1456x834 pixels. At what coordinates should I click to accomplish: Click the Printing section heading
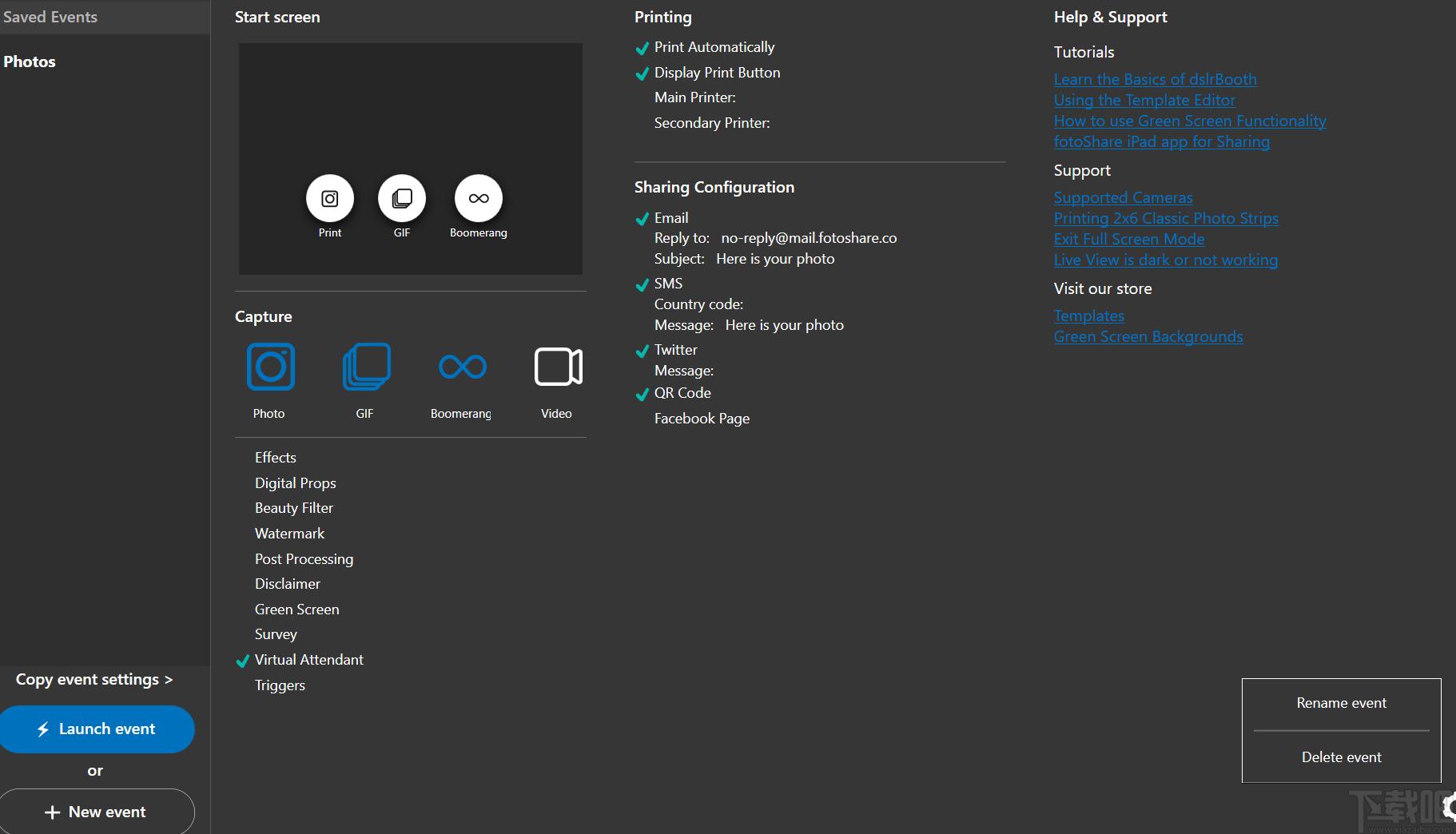coord(662,17)
